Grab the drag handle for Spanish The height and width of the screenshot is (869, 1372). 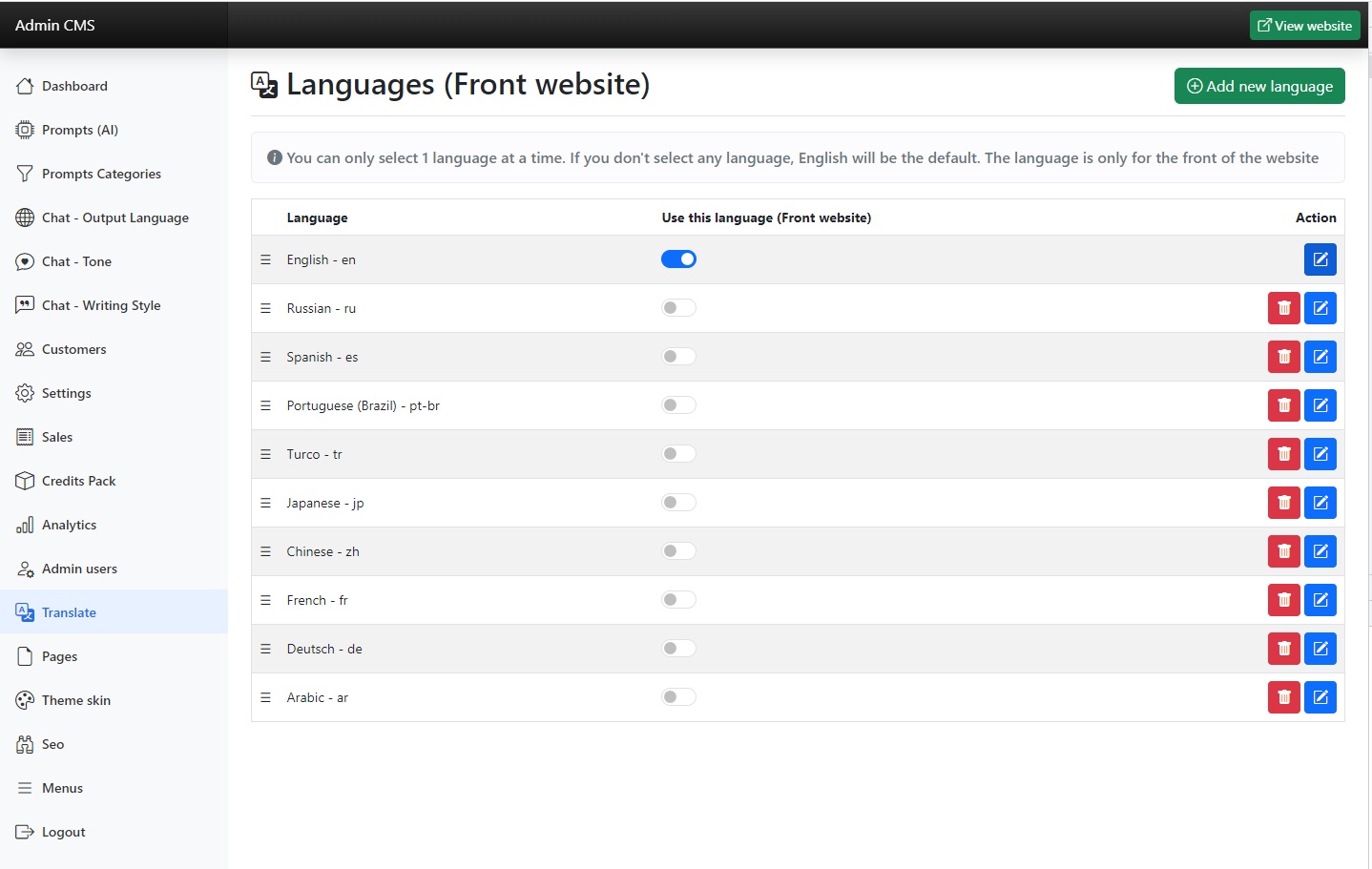pos(265,357)
